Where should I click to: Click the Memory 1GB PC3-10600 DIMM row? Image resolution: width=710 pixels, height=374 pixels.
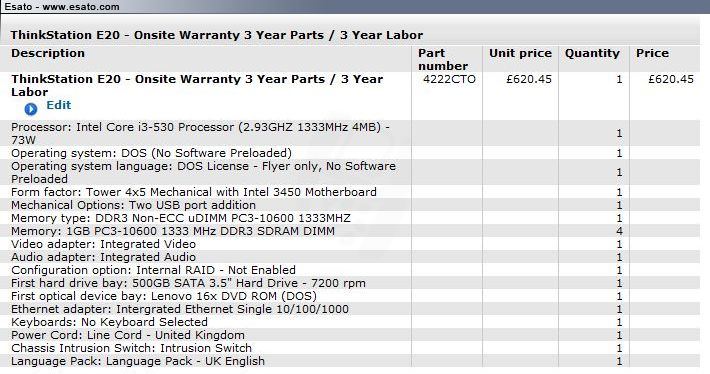click(x=350, y=231)
